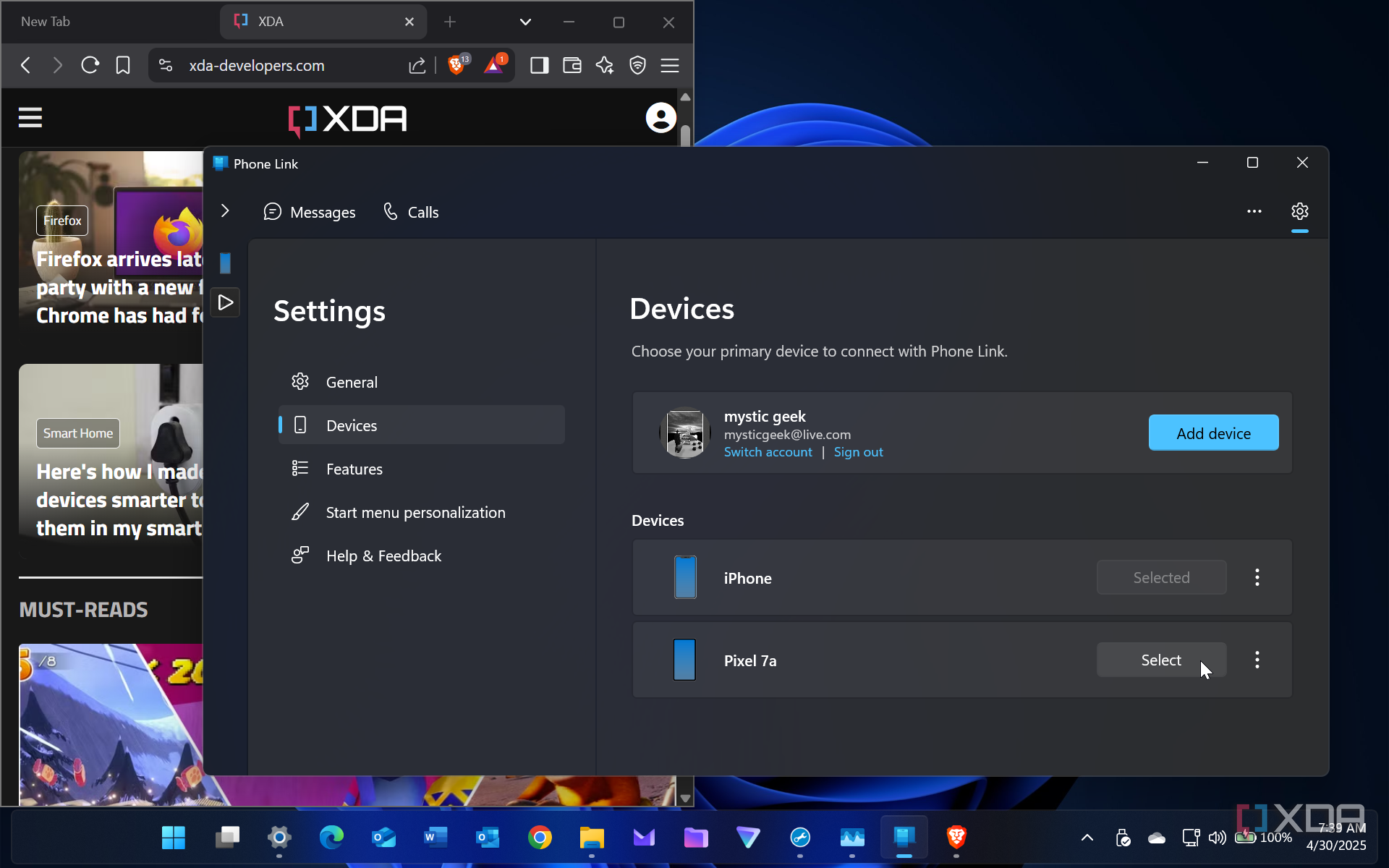Open Brave Leo AI star icon
This screenshot has width=1389, height=868.
point(604,65)
